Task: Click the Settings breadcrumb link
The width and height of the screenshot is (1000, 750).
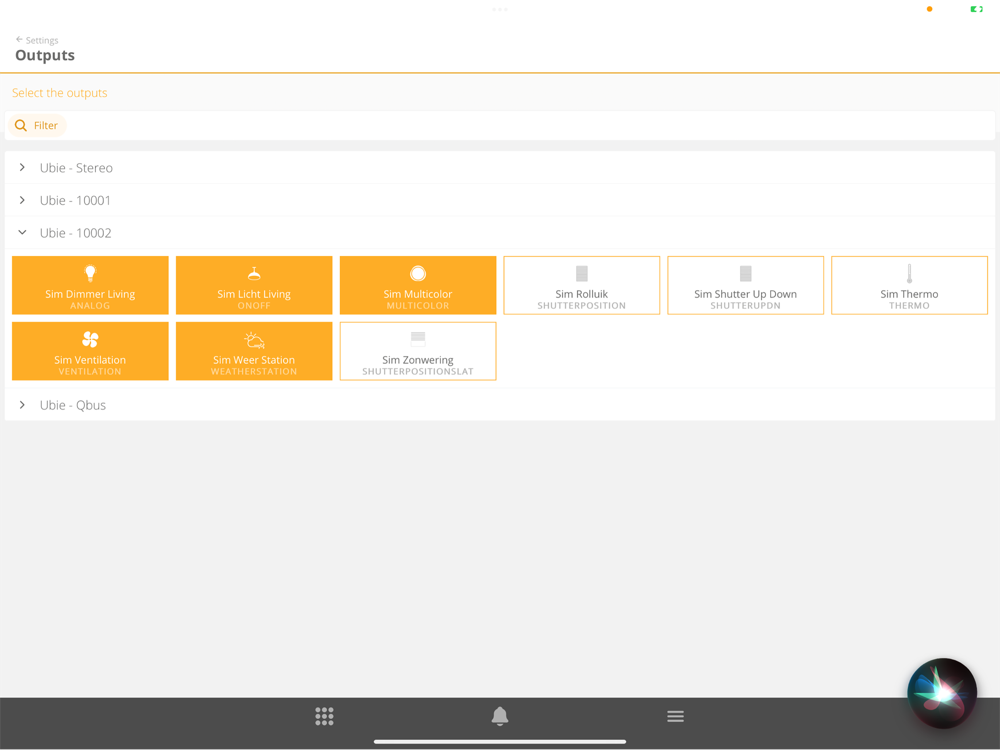Action: pos(42,40)
